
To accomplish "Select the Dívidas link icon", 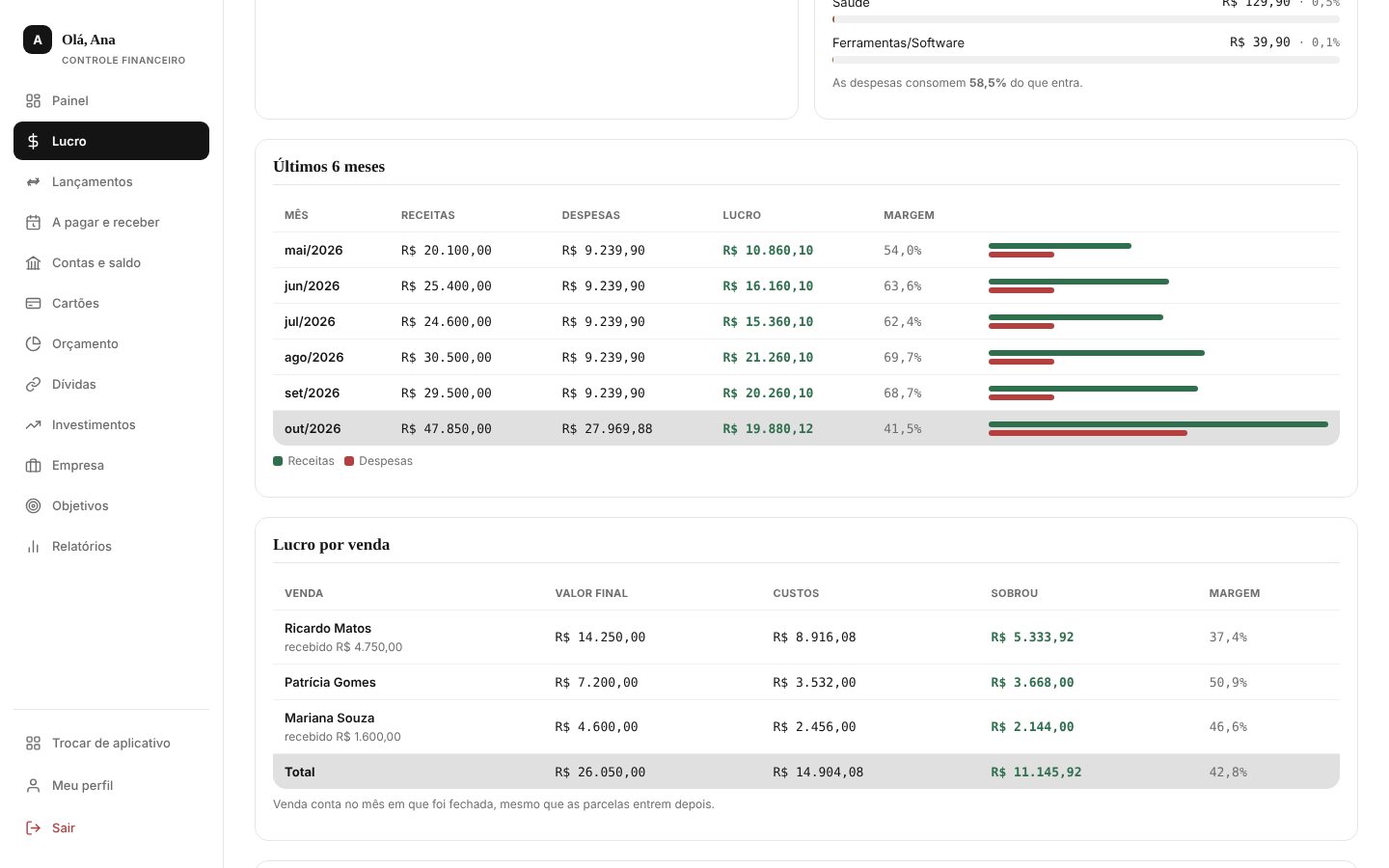I will pos(33,384).
